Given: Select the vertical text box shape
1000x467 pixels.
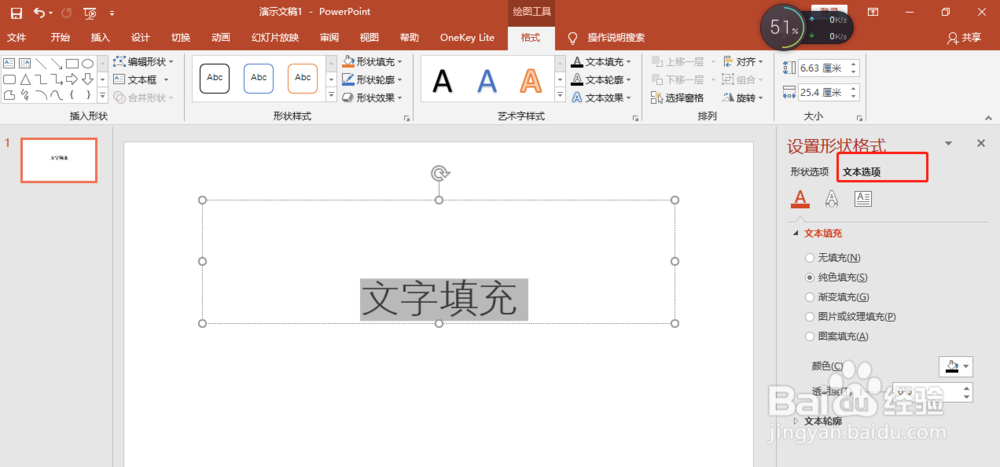Looking at the screenshot, I should (x=25, y=63).
